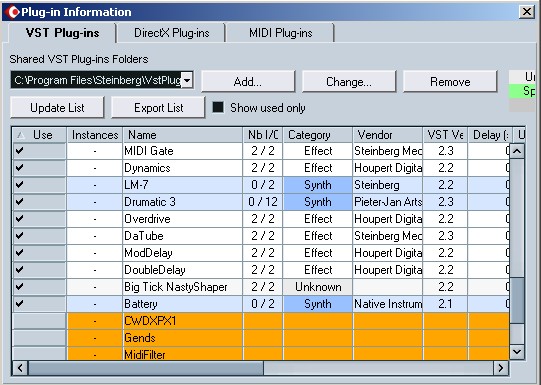Click the Native Instruments vendor cell
541x385 pixels.
[388, 304]
